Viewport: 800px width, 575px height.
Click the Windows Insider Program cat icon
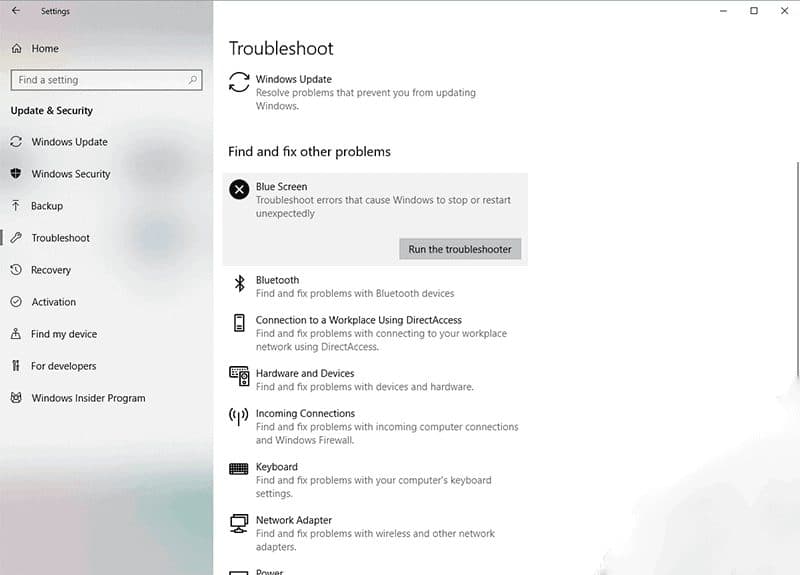point(16,397)
